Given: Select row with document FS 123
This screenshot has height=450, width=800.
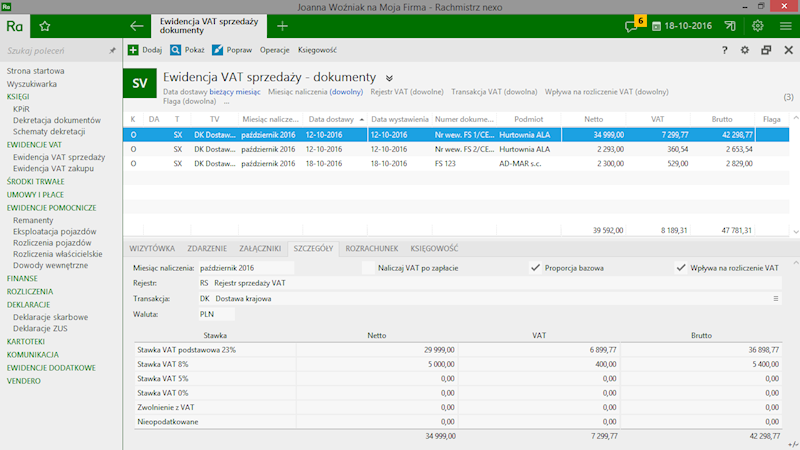Looking at the screenshot, I should (x=456, y=164).
